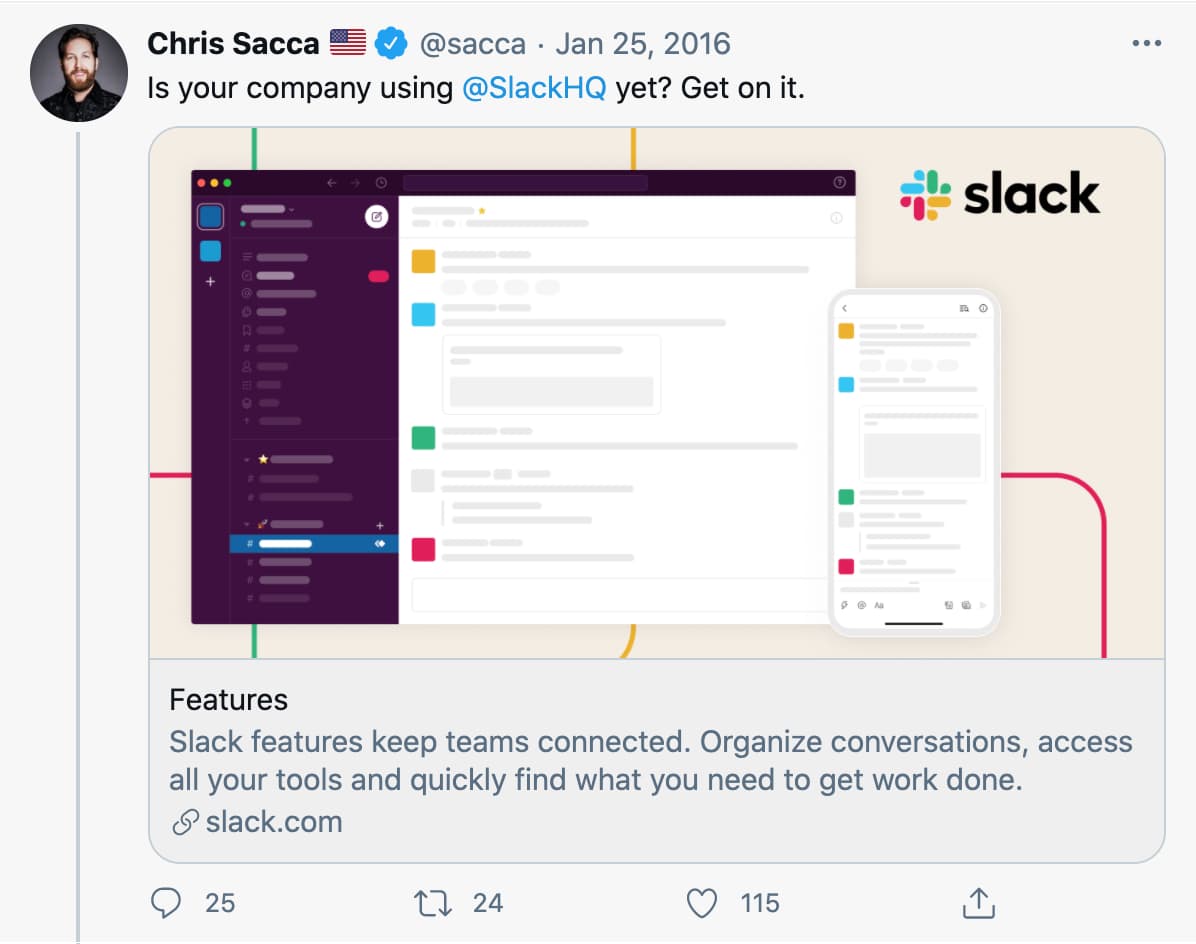
Task: Open the @SlackHQ mention link
Action: tap(534, 88)
